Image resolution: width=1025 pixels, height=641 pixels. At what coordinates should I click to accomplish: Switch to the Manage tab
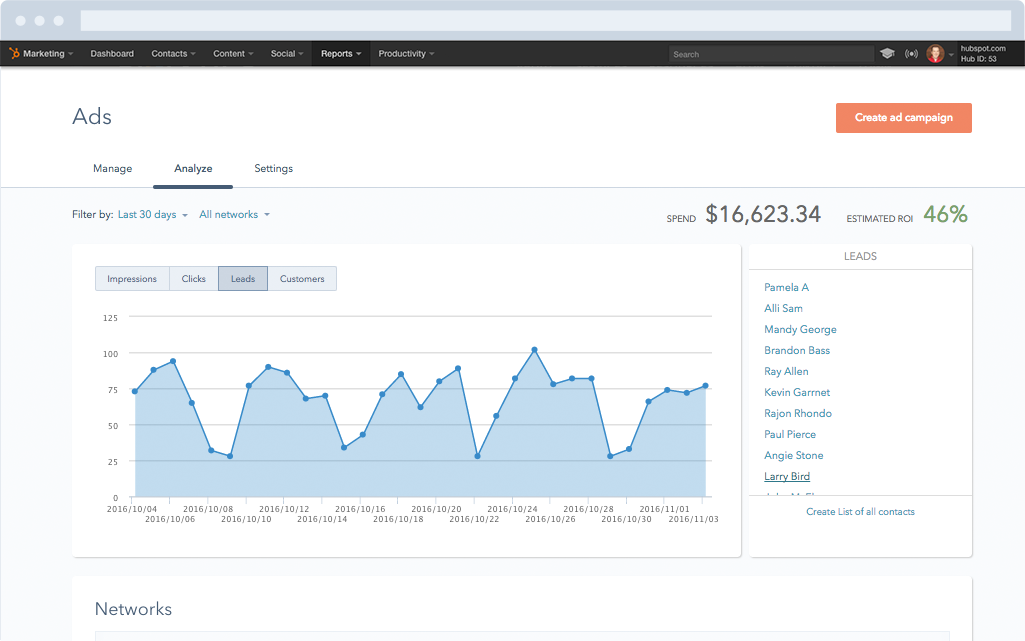pyautogui.click(x=112, y=168)
